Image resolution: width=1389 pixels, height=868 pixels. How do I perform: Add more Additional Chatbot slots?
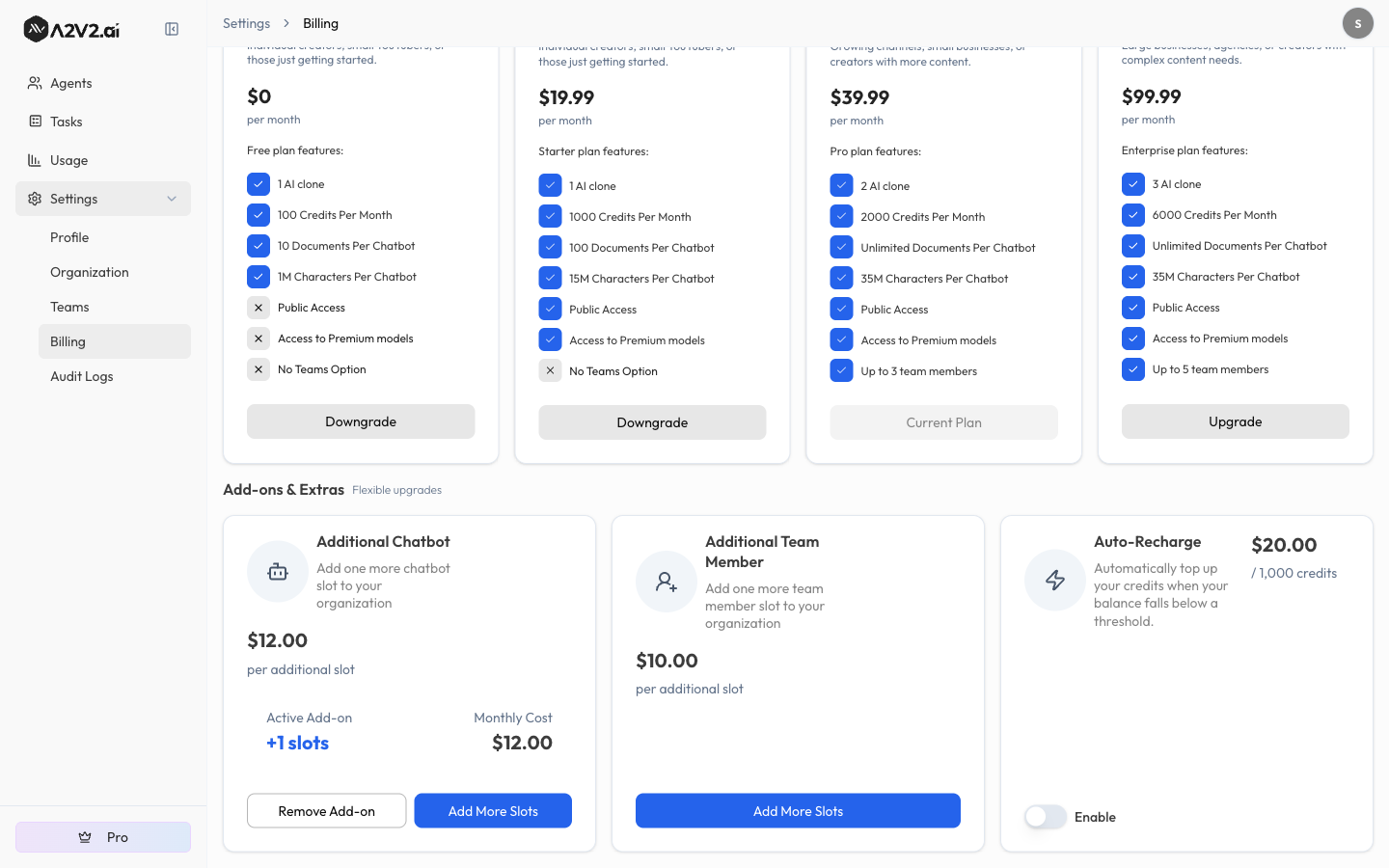pyautogui.click(x=493, y=811)
